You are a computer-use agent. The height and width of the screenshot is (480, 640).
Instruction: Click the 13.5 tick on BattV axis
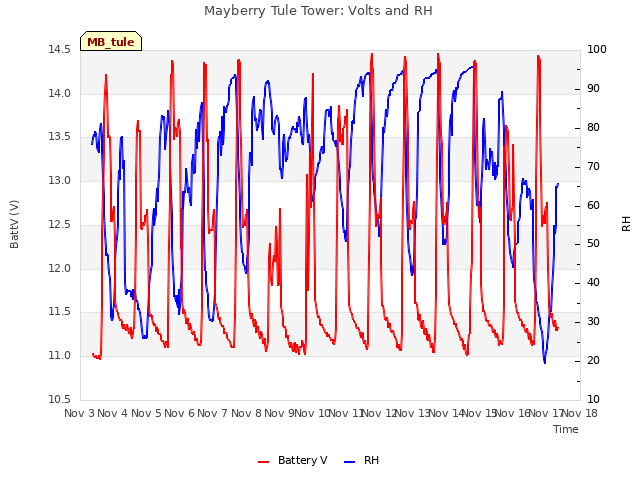[x=60, y=137]
